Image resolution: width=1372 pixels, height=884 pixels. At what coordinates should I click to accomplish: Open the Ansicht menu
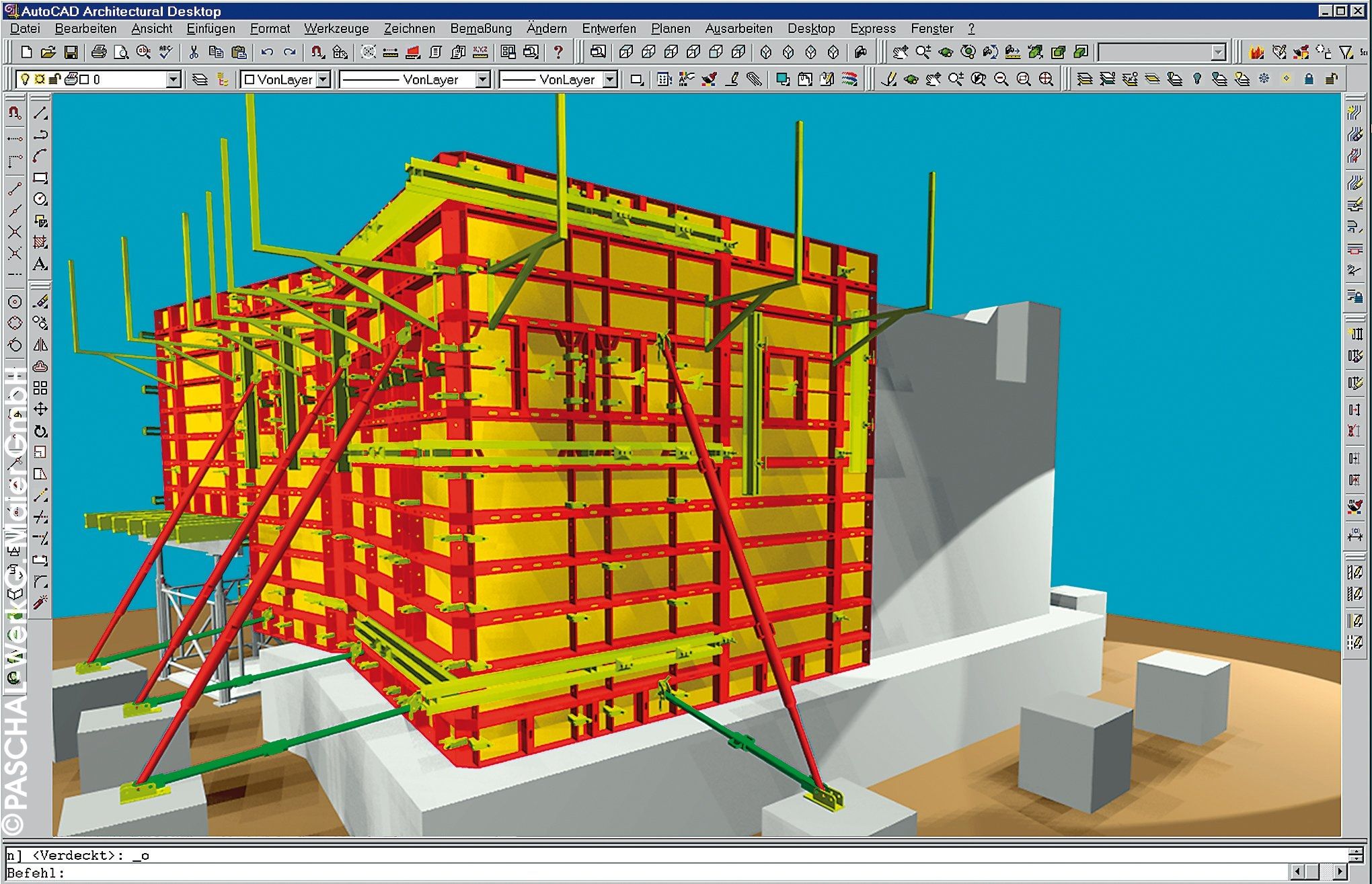click(x=151, y=28)
